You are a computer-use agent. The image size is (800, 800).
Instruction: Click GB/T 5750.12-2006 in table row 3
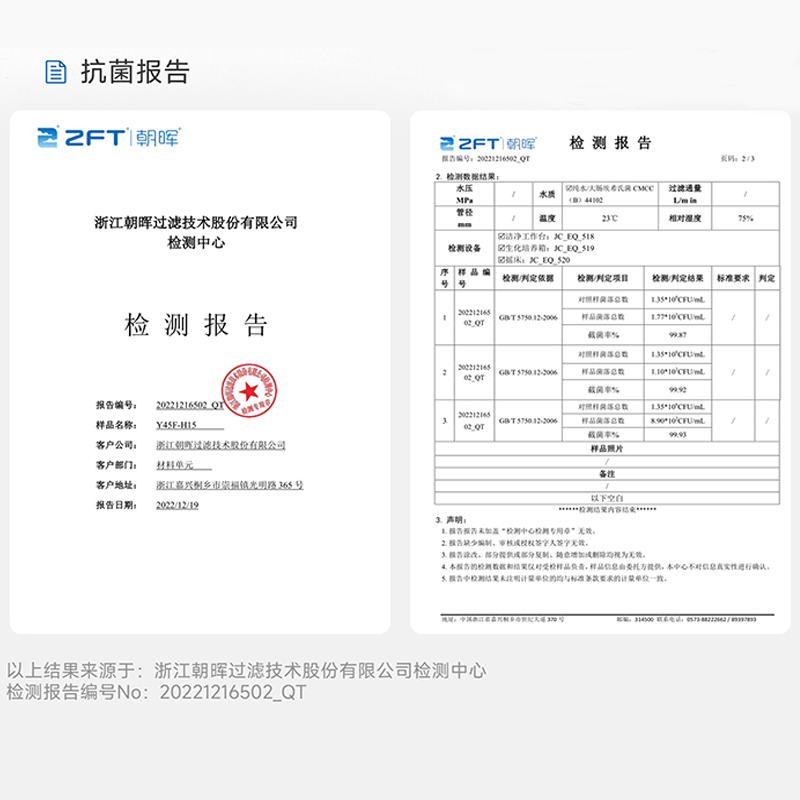click(528, 421)
